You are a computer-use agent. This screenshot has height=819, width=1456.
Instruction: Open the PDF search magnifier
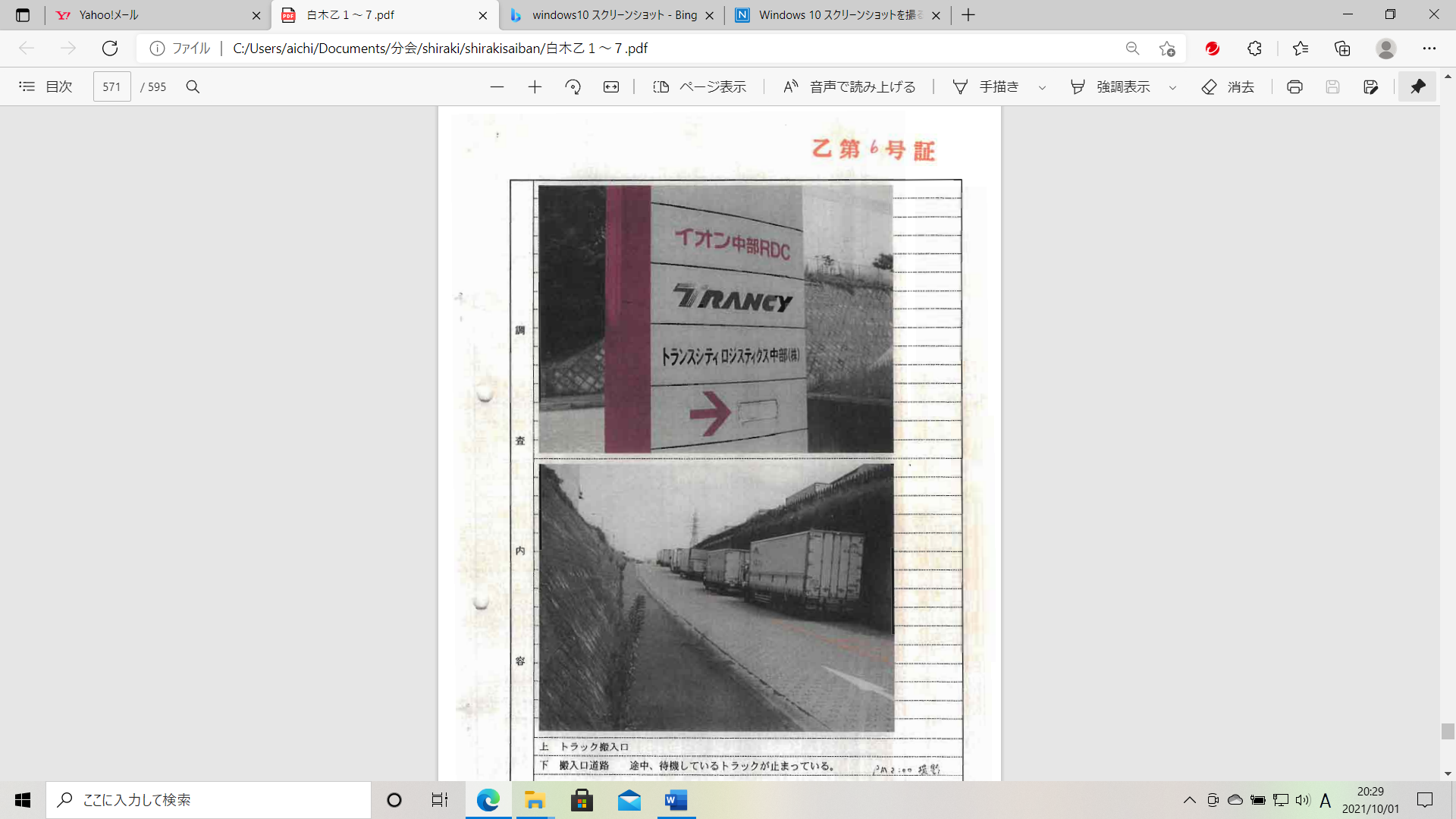coord(193,87)
